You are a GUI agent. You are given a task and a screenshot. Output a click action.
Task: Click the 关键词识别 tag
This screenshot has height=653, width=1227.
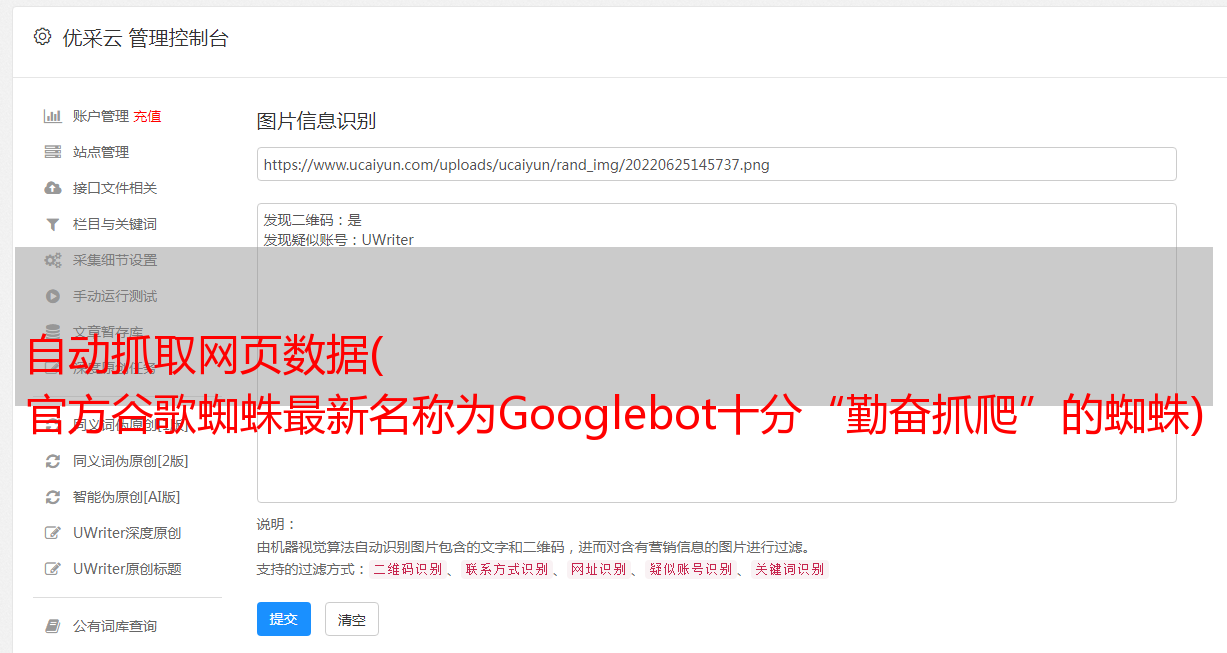pos(790,569)
